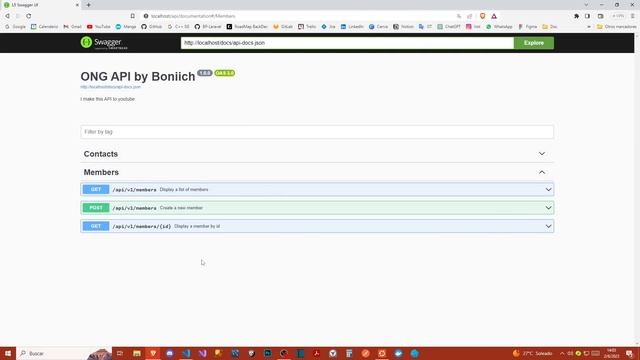Click the Swagger logo in the header

pyautogui.click(x=104, y=43)
